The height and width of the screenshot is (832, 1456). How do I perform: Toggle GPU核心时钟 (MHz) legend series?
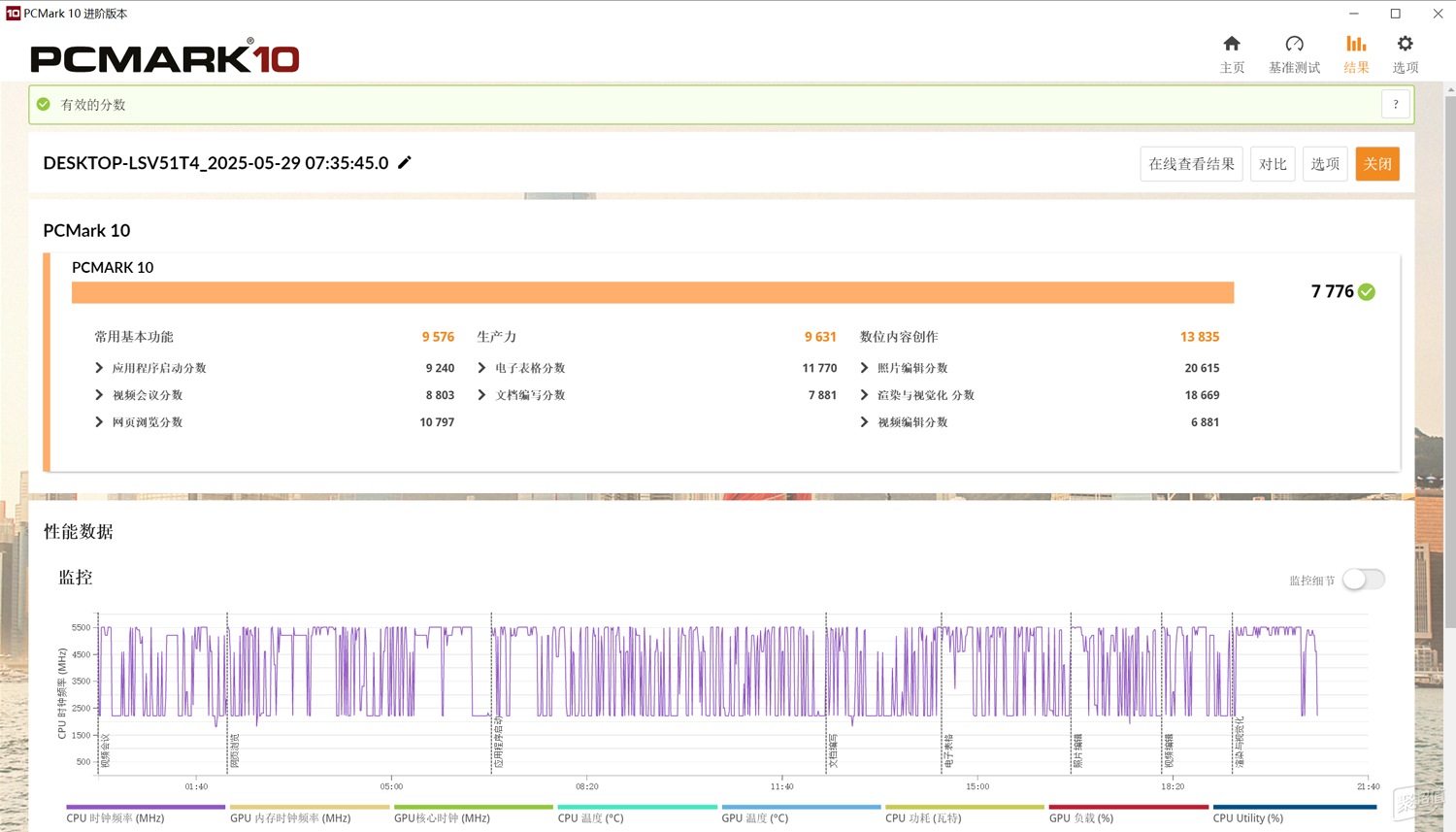click(474, 814)
